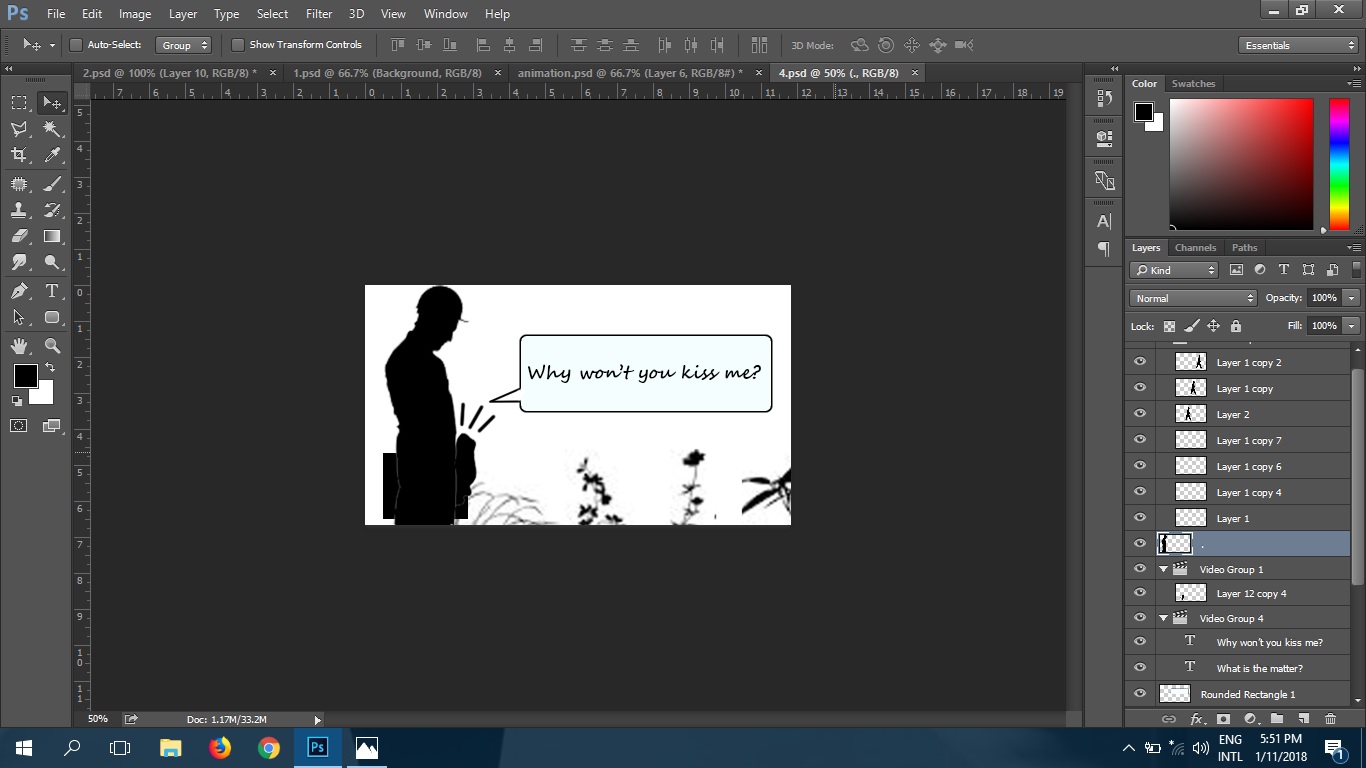The image size is (1366, 768).
Task: Select the Rounded Rectangle shape tool
Action: tap(52, 318)
